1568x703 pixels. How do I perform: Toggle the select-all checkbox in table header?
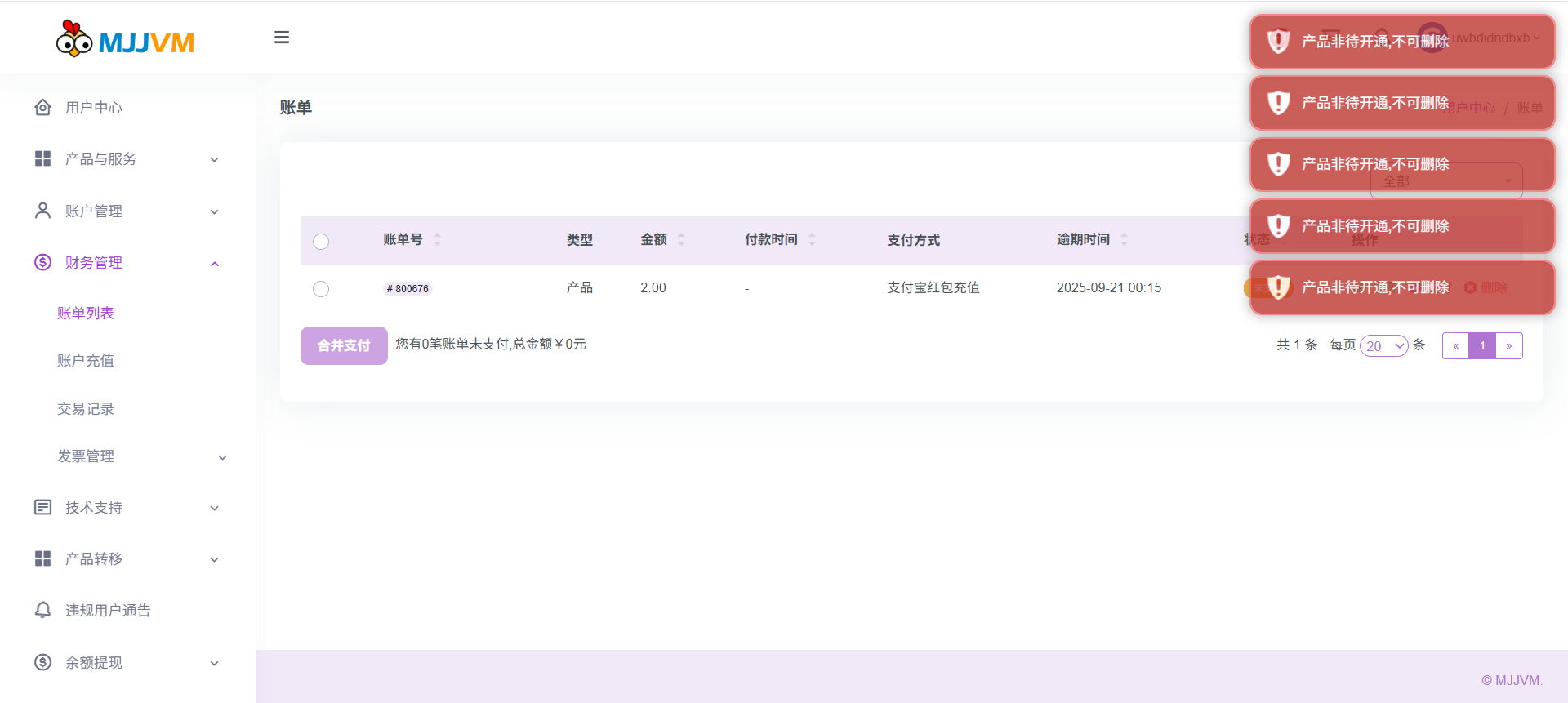(321, 241)
